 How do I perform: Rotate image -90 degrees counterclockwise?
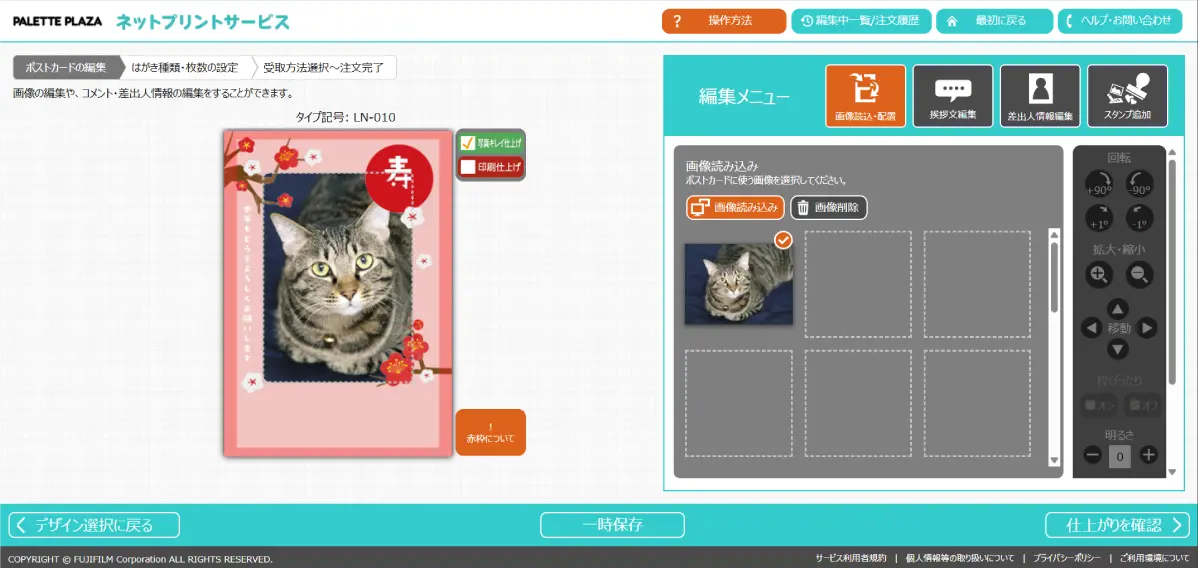[1139, 184]
